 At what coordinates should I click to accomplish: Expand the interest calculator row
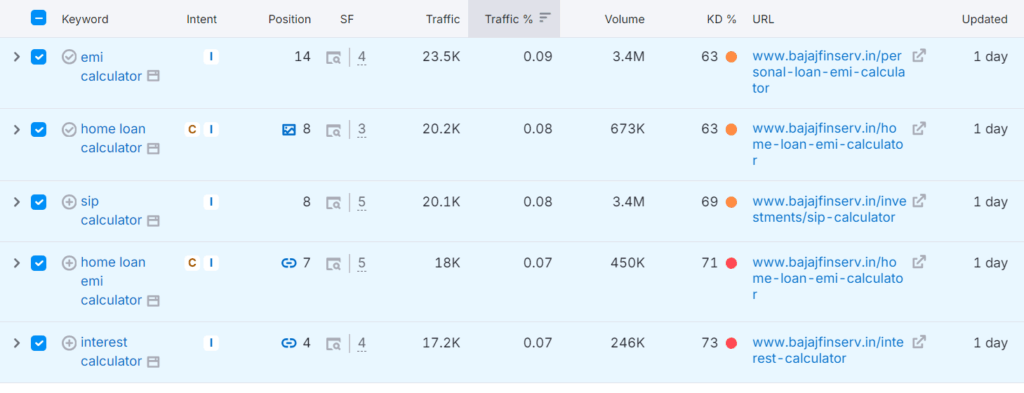17,343
